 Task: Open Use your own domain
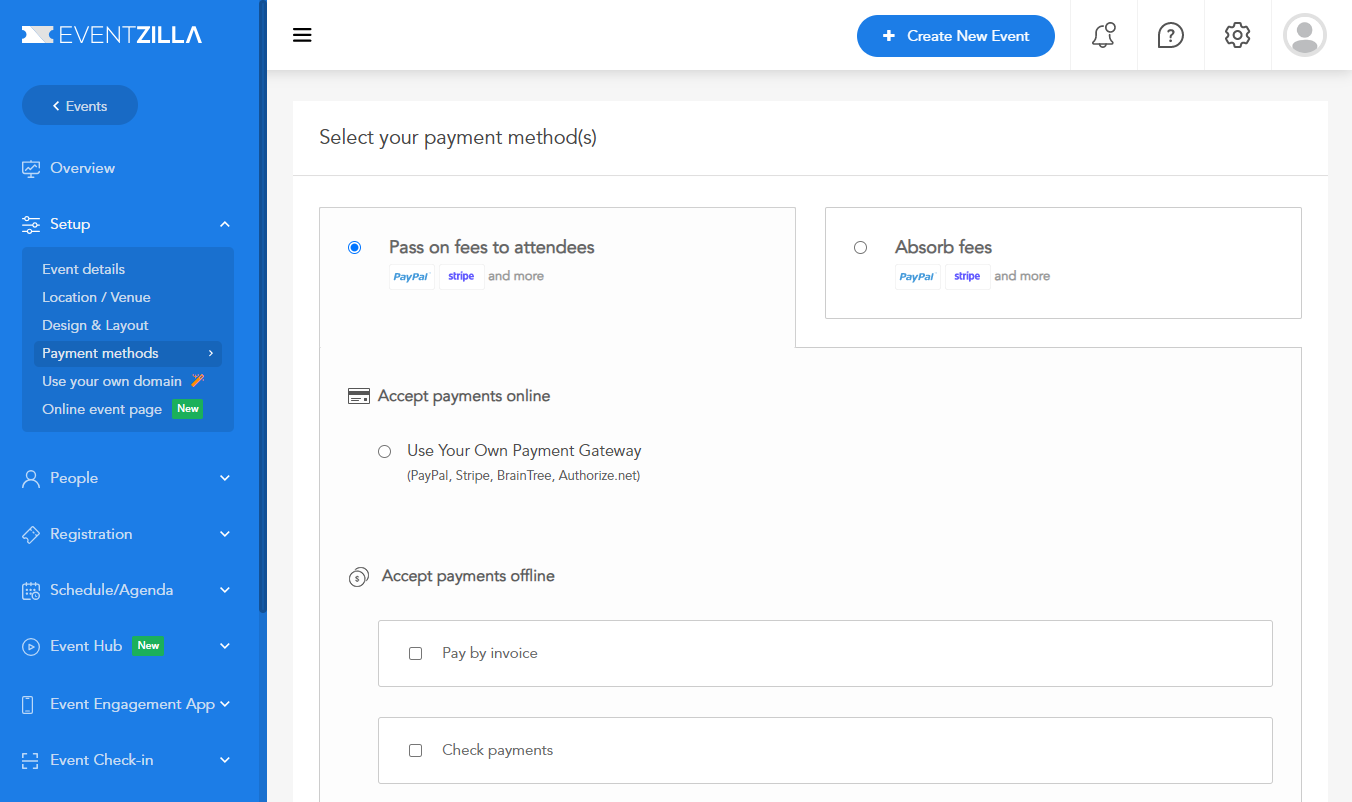[x=112, y=381]
